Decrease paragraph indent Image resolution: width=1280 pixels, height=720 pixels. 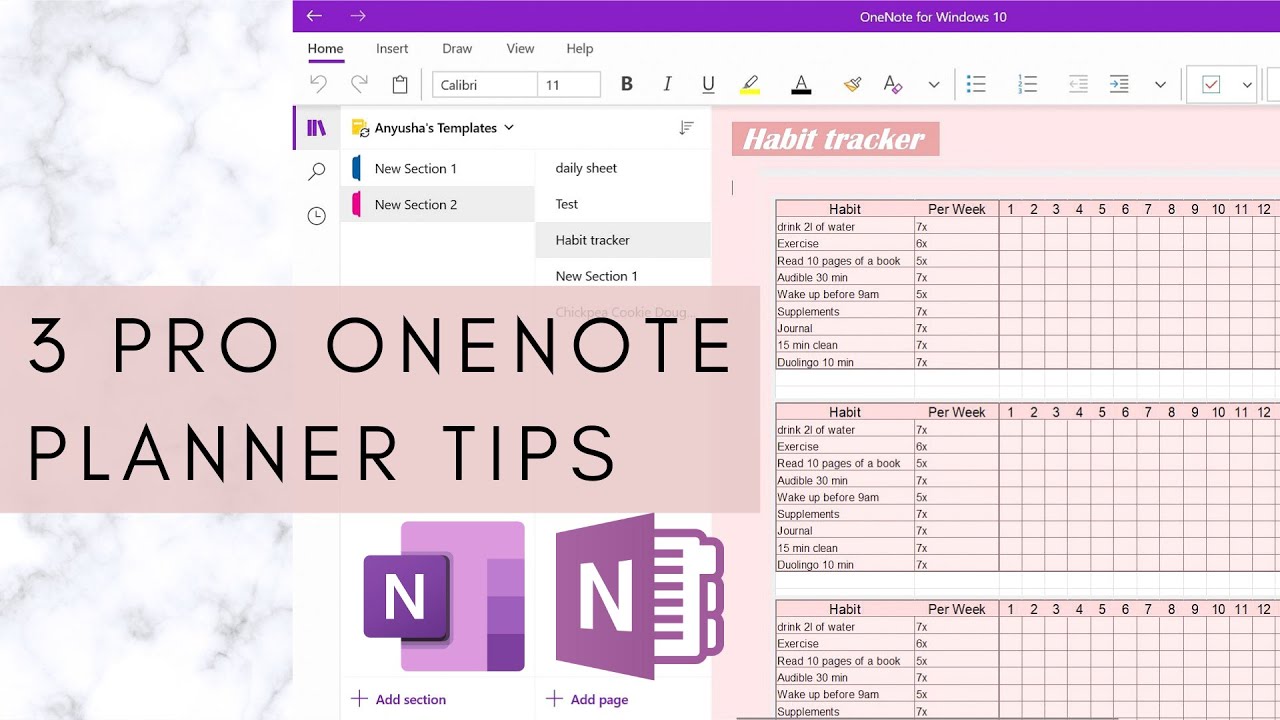1078,85
